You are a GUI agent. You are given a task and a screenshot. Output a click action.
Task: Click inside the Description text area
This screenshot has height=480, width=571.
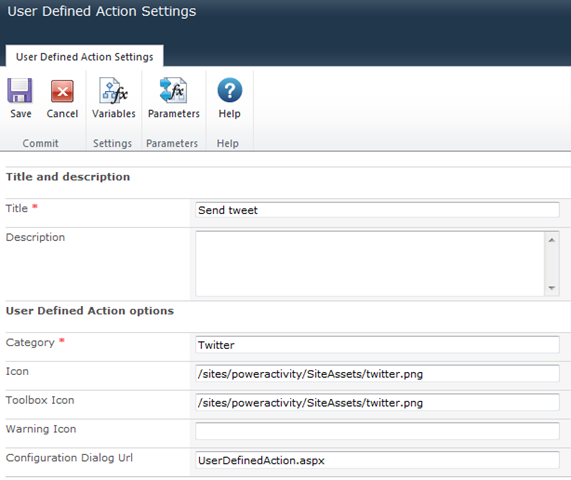(370, 263)
